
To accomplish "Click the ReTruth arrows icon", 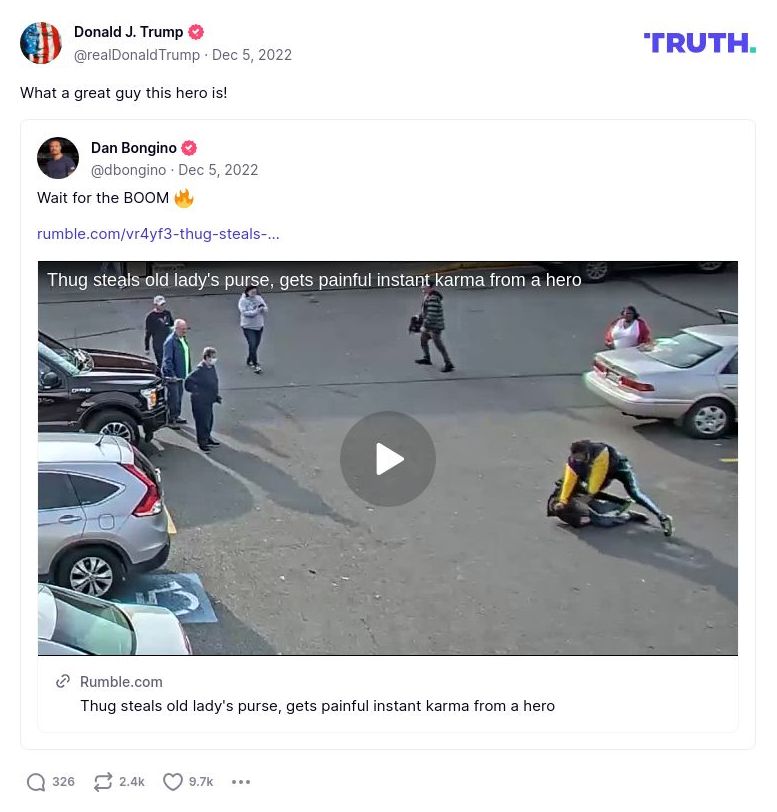I will click(x=103, y=782).
